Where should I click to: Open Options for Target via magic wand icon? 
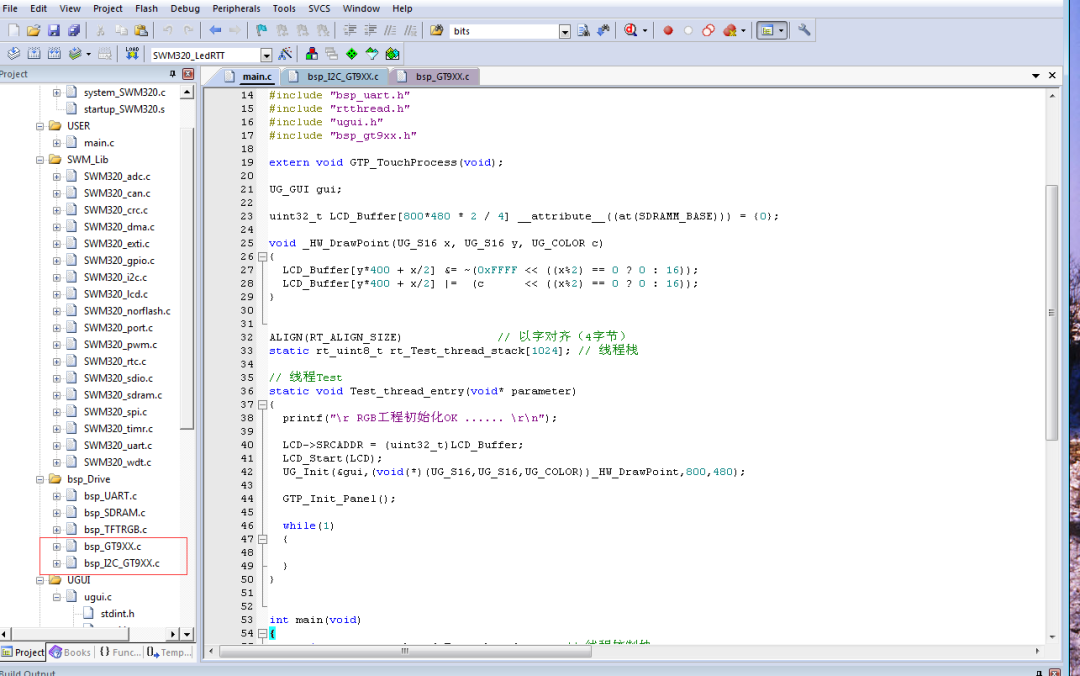(x=284, y=54)
